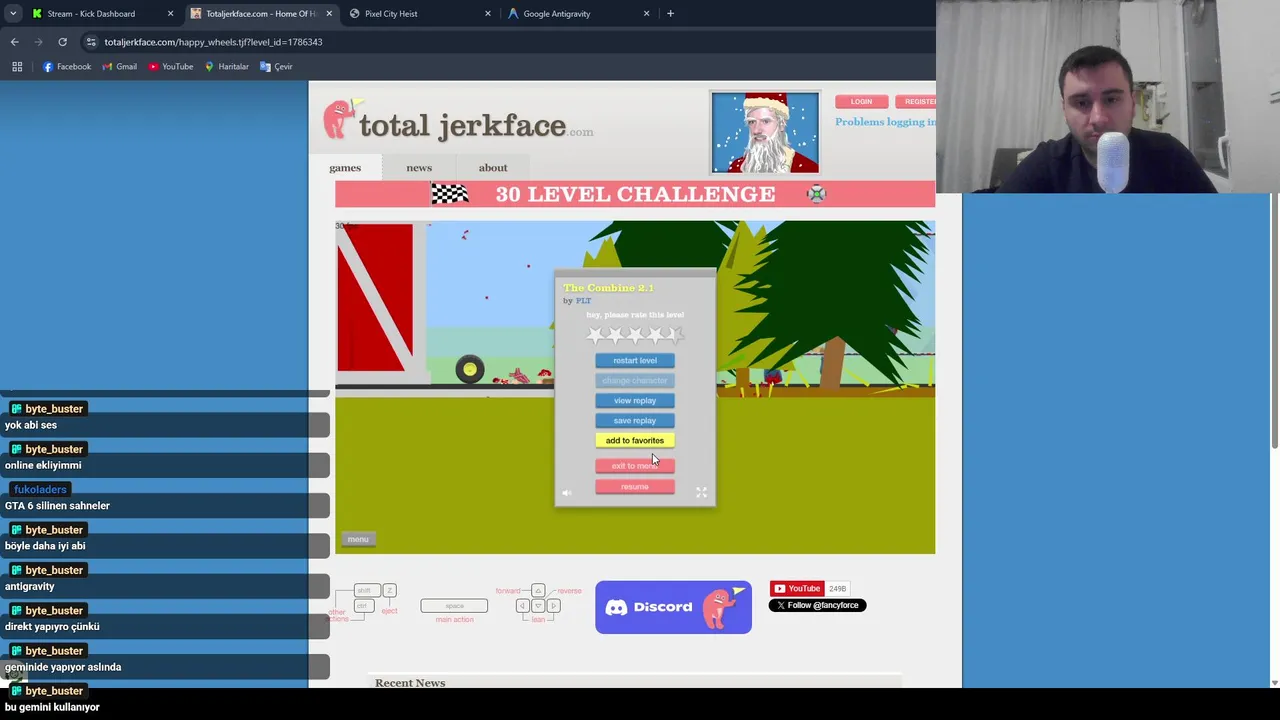Open YouTube bookmark
Viewport: 1280px width, 720px height.
[x=171, y=67]
